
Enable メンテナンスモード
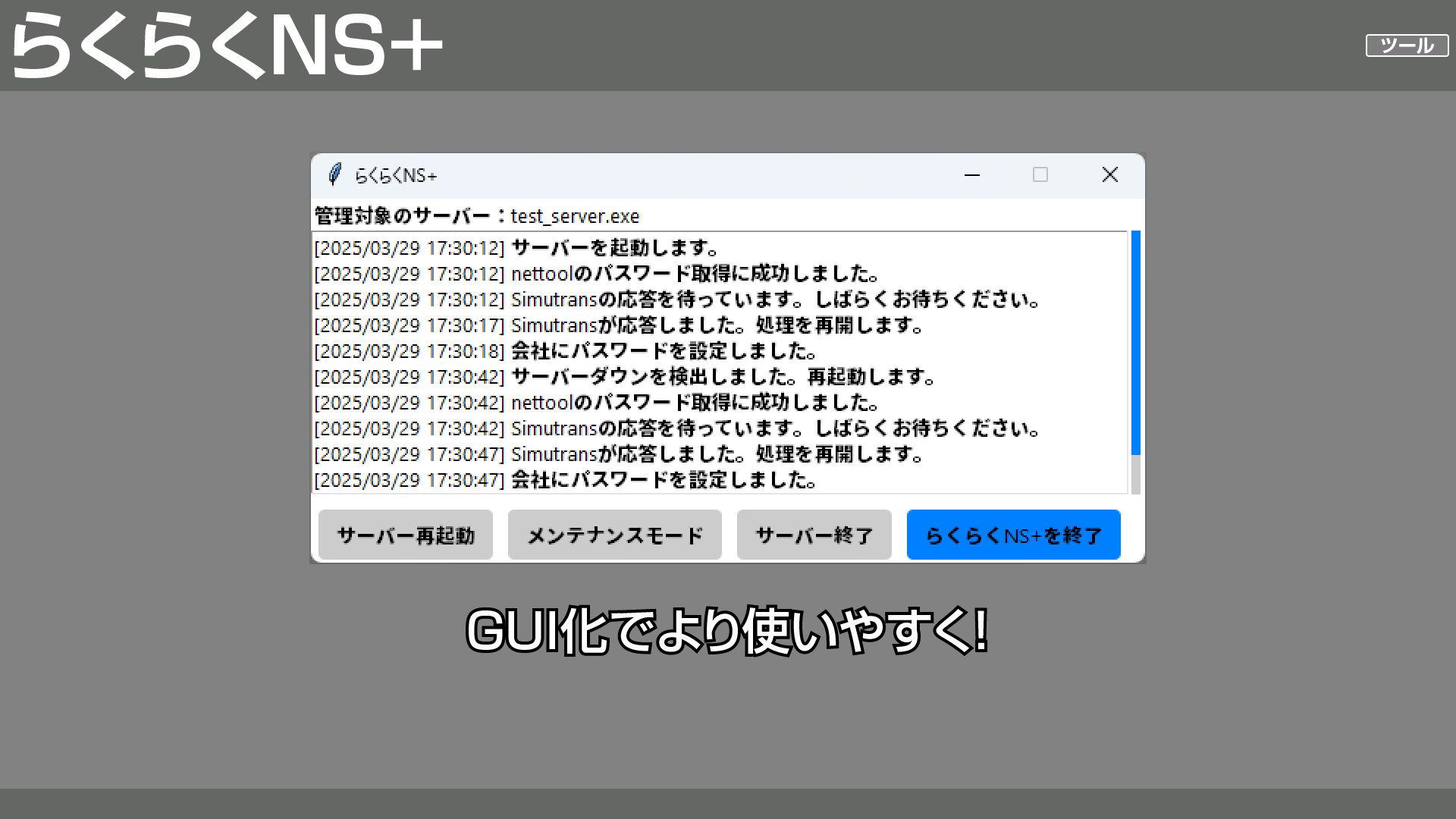point(614,535)
